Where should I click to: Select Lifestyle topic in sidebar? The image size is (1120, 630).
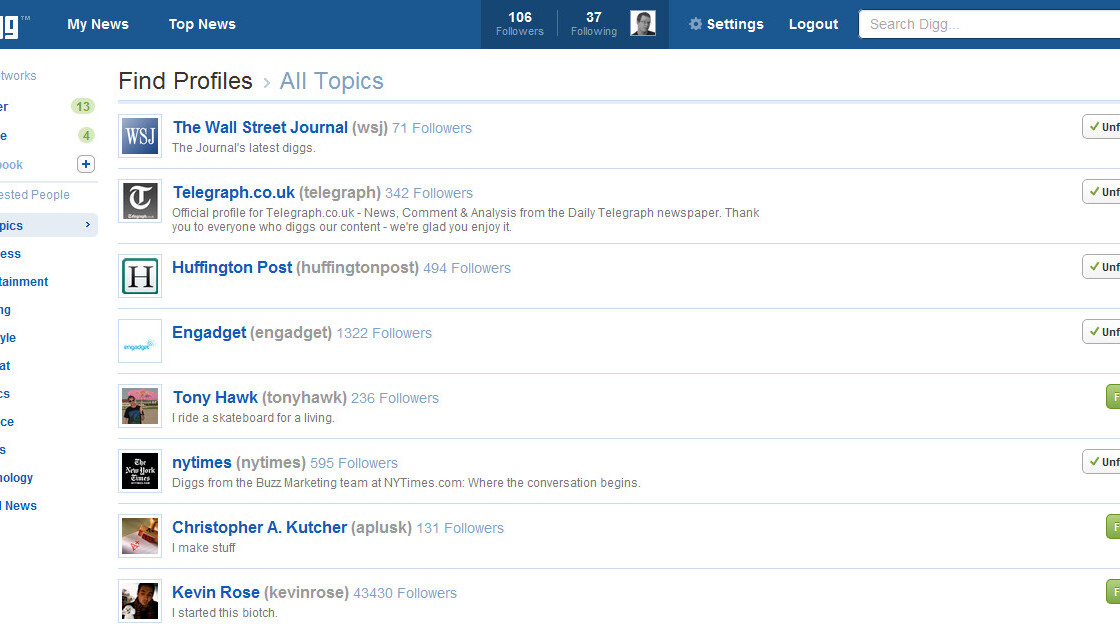(x=8, y=337)
